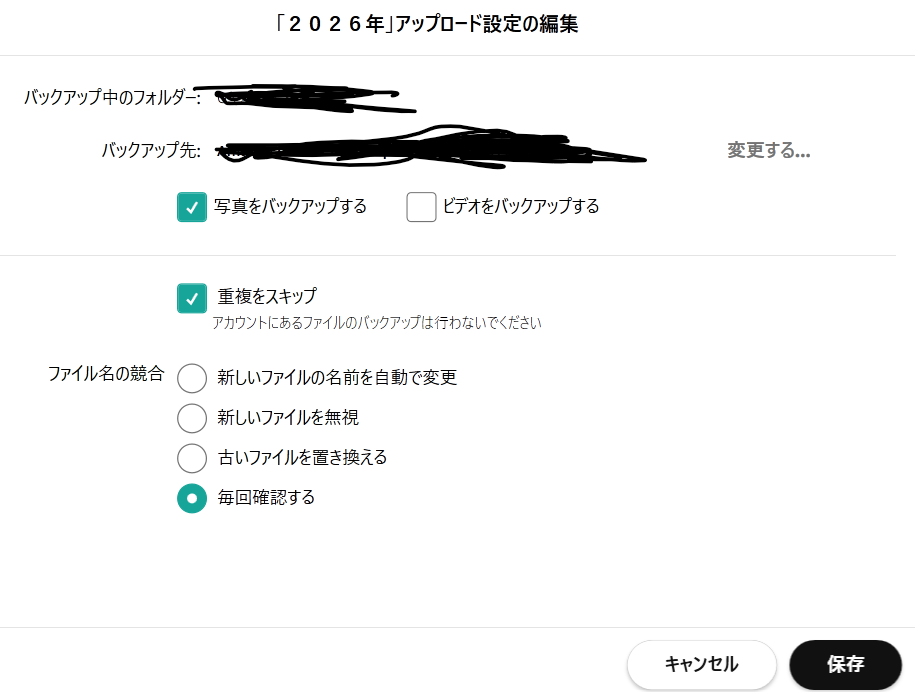Click the 重複をスキップ label text

click(x=267, y=296)
